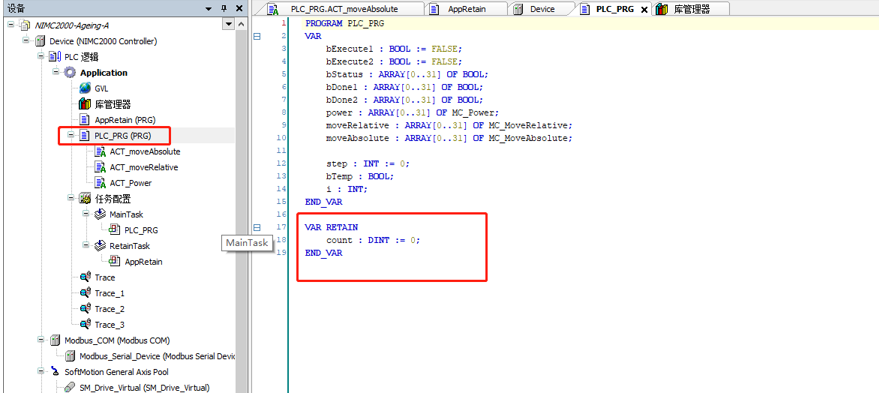The height and width of the screenshot is (398, 879).
Task: Collapse the SoftMotion General Axis Pool node
Action: tap(41, 372)
